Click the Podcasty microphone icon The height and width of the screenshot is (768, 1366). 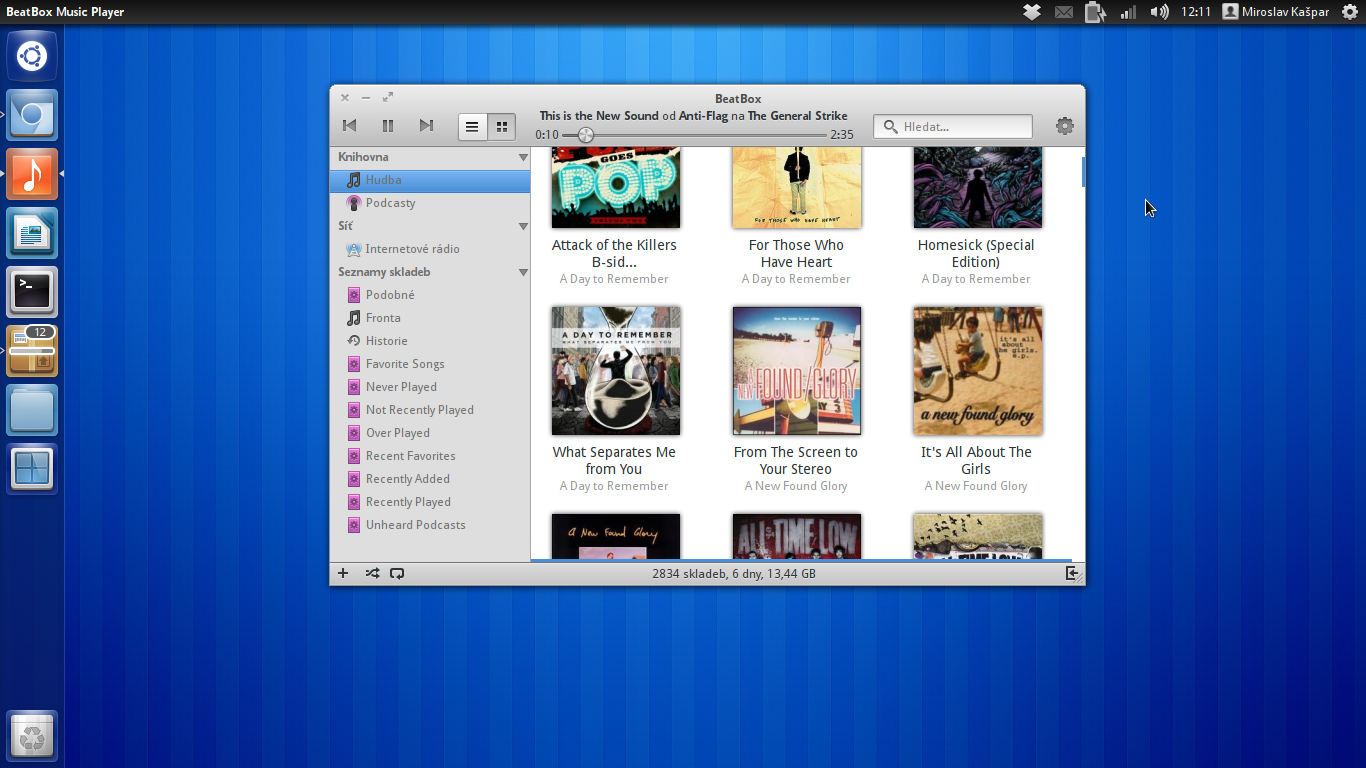(353, 203)
